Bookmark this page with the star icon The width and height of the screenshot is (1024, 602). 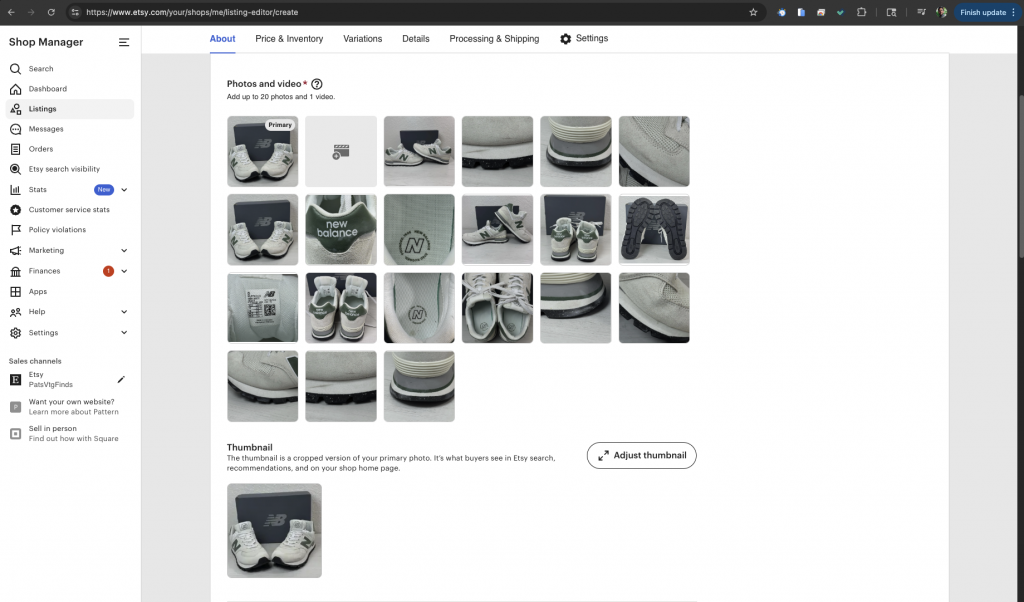[753, 12]
